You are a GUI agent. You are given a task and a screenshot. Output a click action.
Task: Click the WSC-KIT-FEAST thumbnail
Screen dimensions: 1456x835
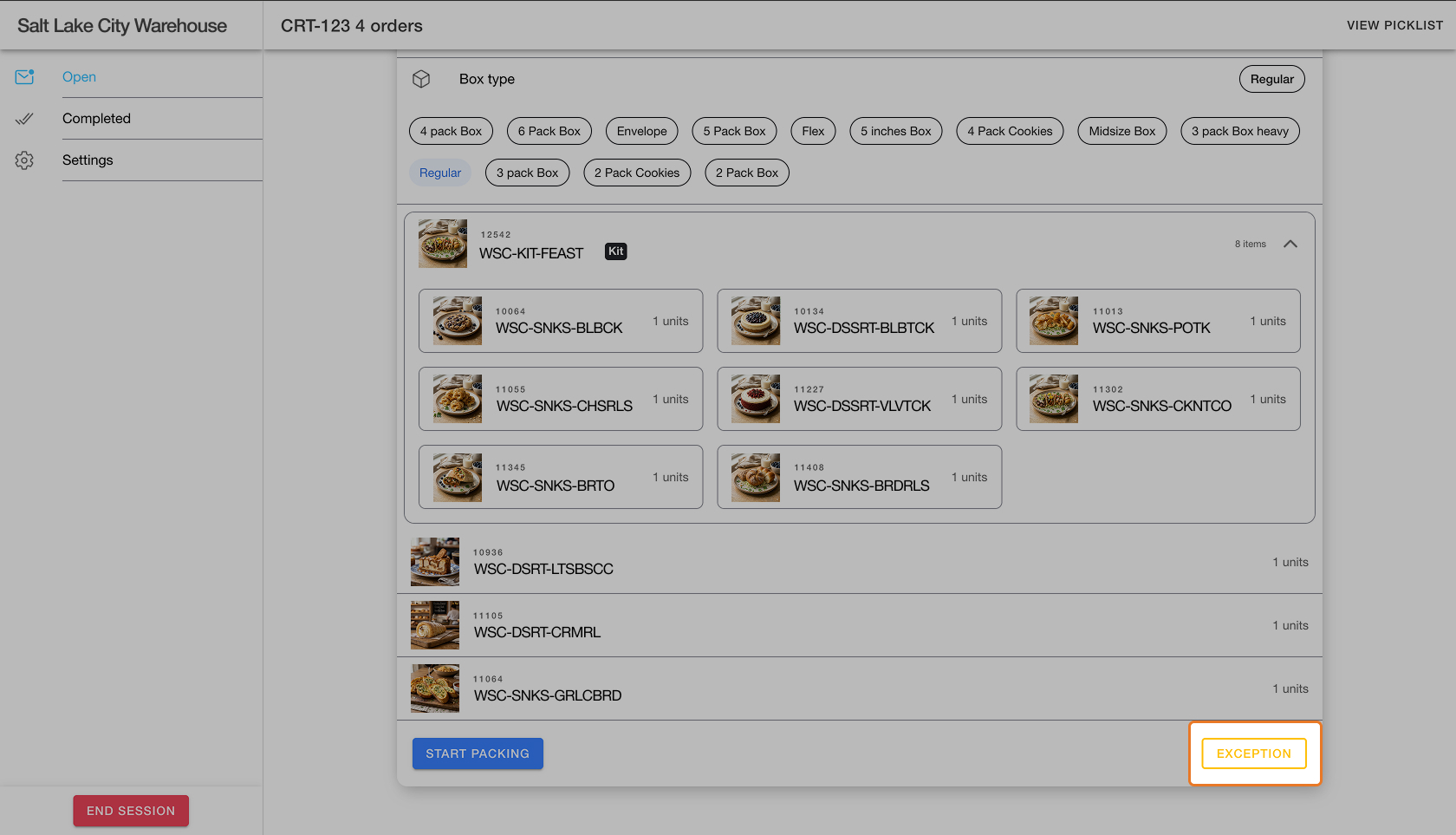[443, 244]
